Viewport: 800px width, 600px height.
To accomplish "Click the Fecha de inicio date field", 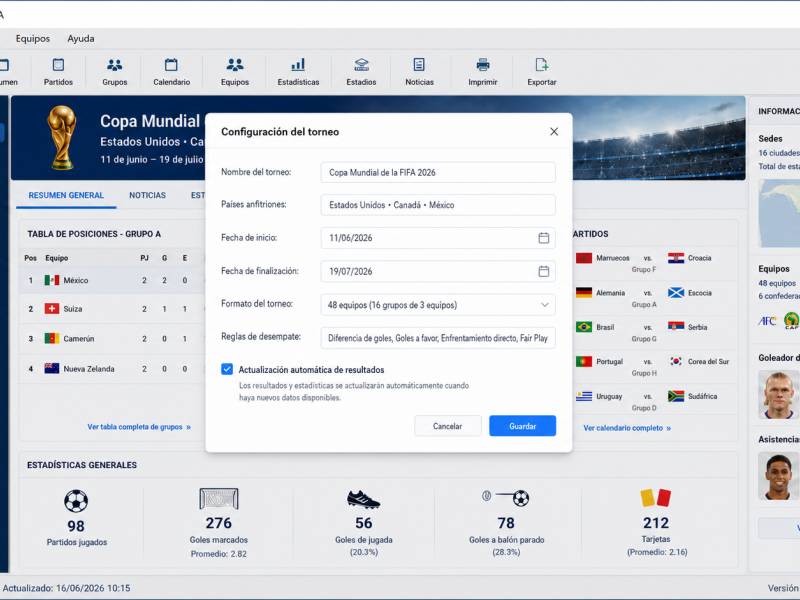I will coord(438,238).
